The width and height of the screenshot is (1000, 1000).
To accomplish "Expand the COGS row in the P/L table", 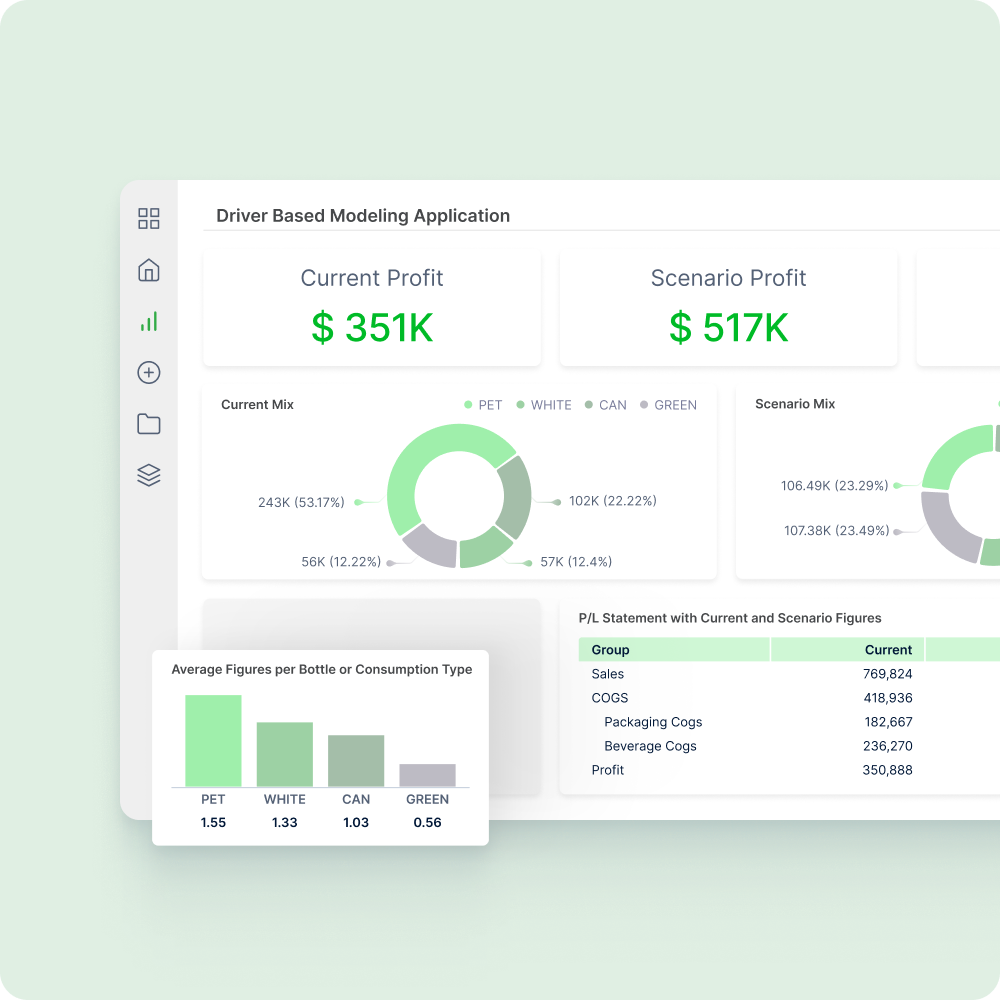I will (x=609, y=697).
